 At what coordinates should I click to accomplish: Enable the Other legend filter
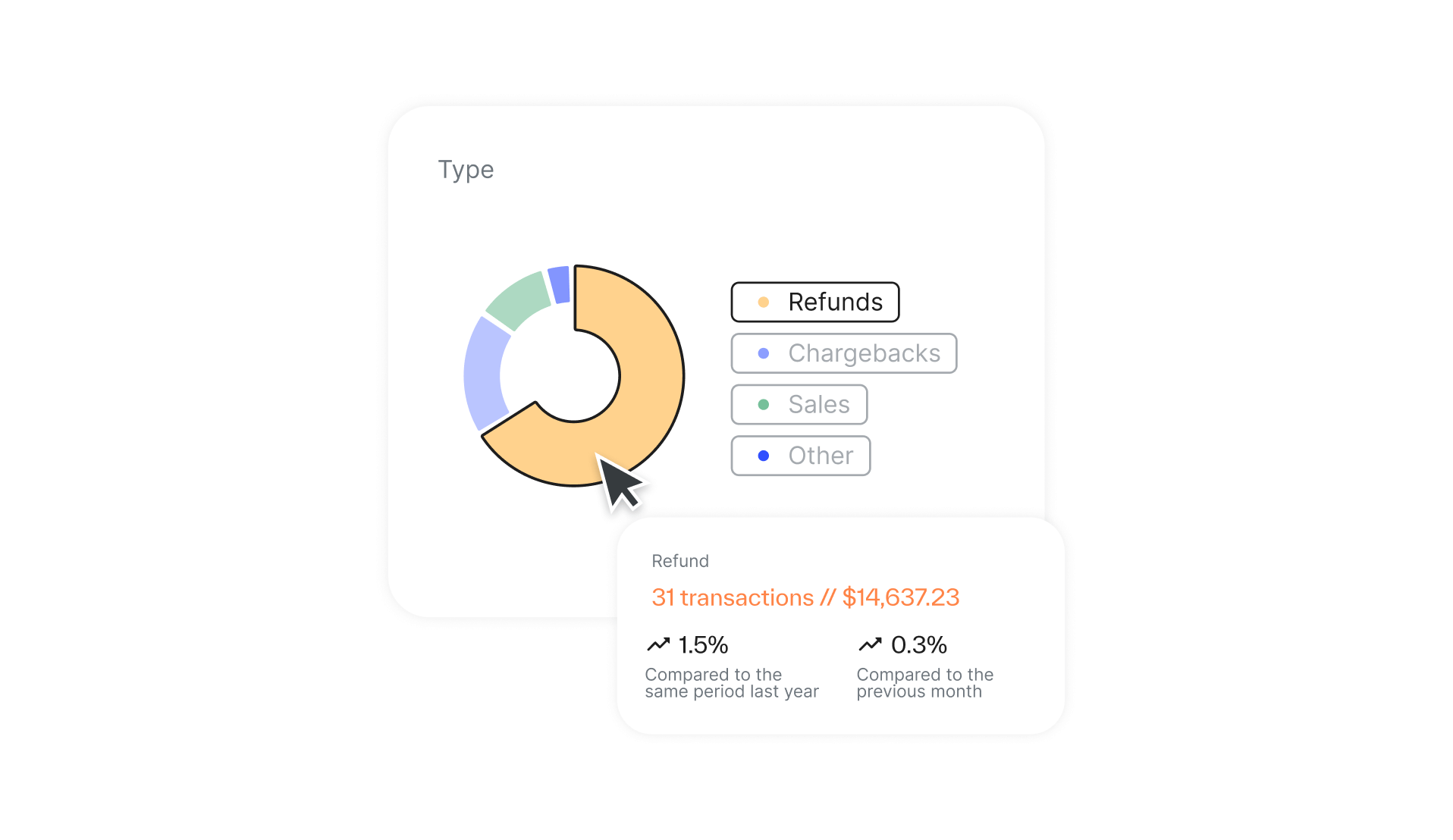[x=800, y=456]
